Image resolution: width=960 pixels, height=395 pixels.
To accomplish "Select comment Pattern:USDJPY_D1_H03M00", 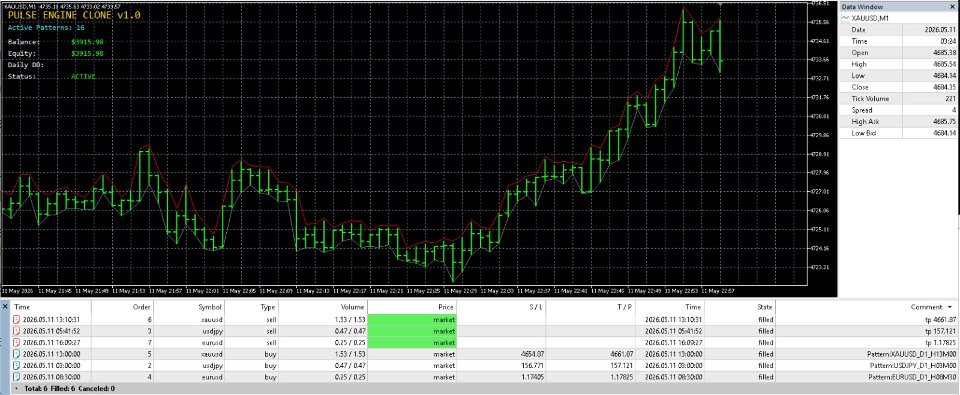I will (913, 365).
